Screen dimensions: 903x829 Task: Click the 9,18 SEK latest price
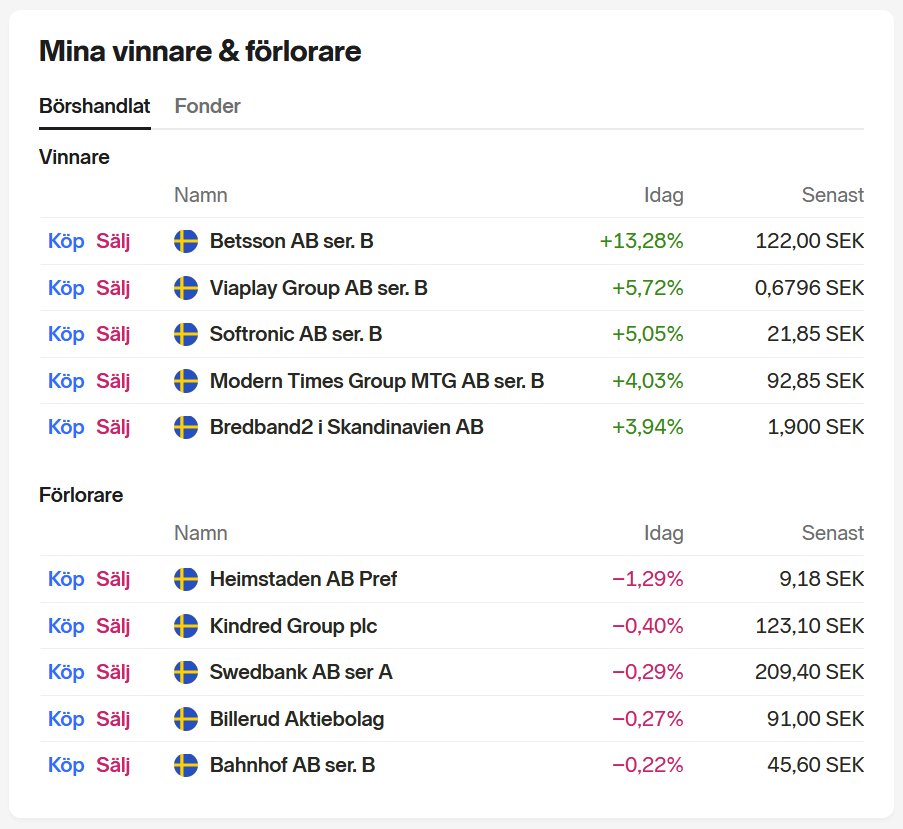(x=822, y=579)
